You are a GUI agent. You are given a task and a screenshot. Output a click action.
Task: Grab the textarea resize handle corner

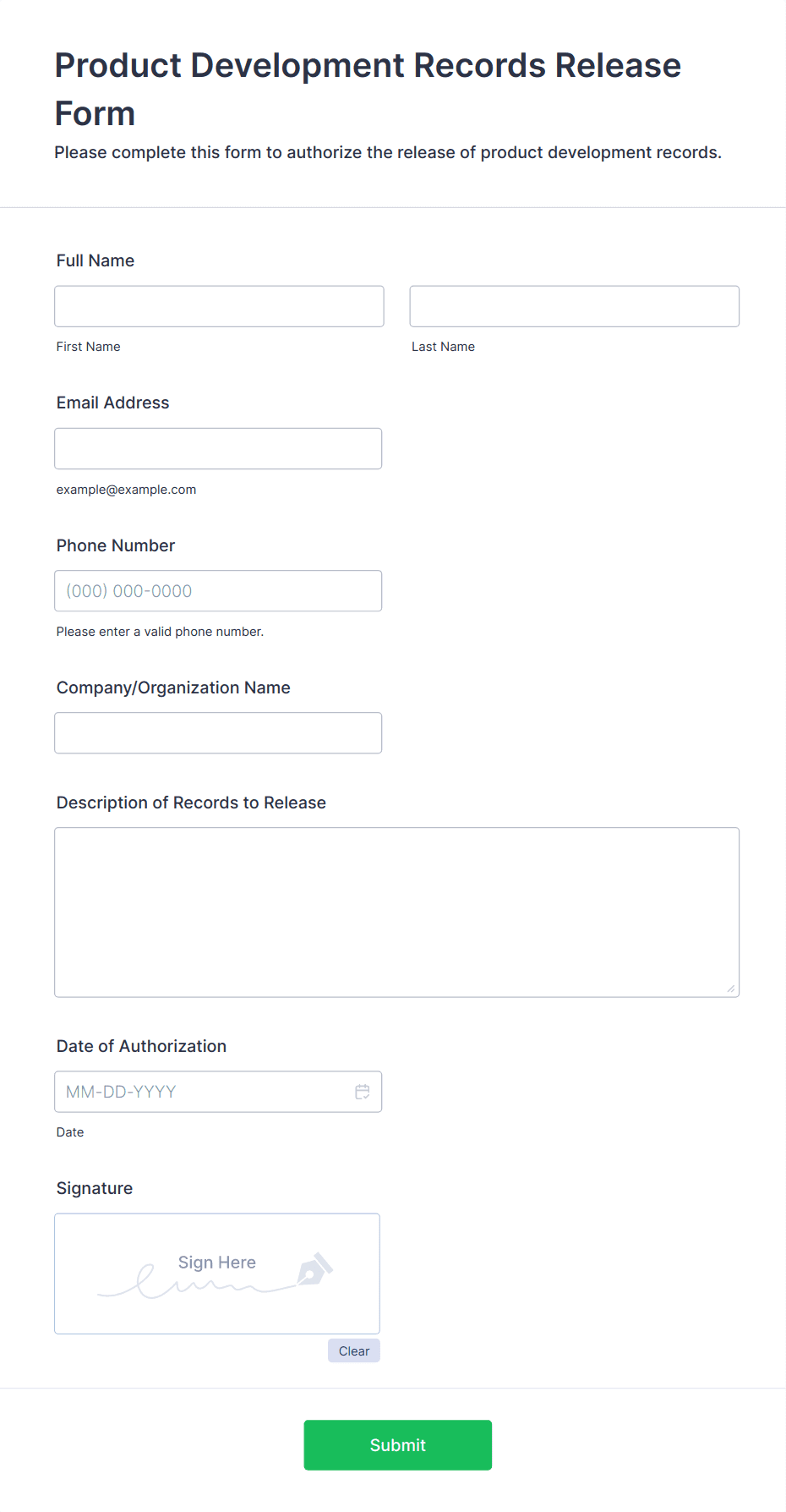(x=731, y=989)
